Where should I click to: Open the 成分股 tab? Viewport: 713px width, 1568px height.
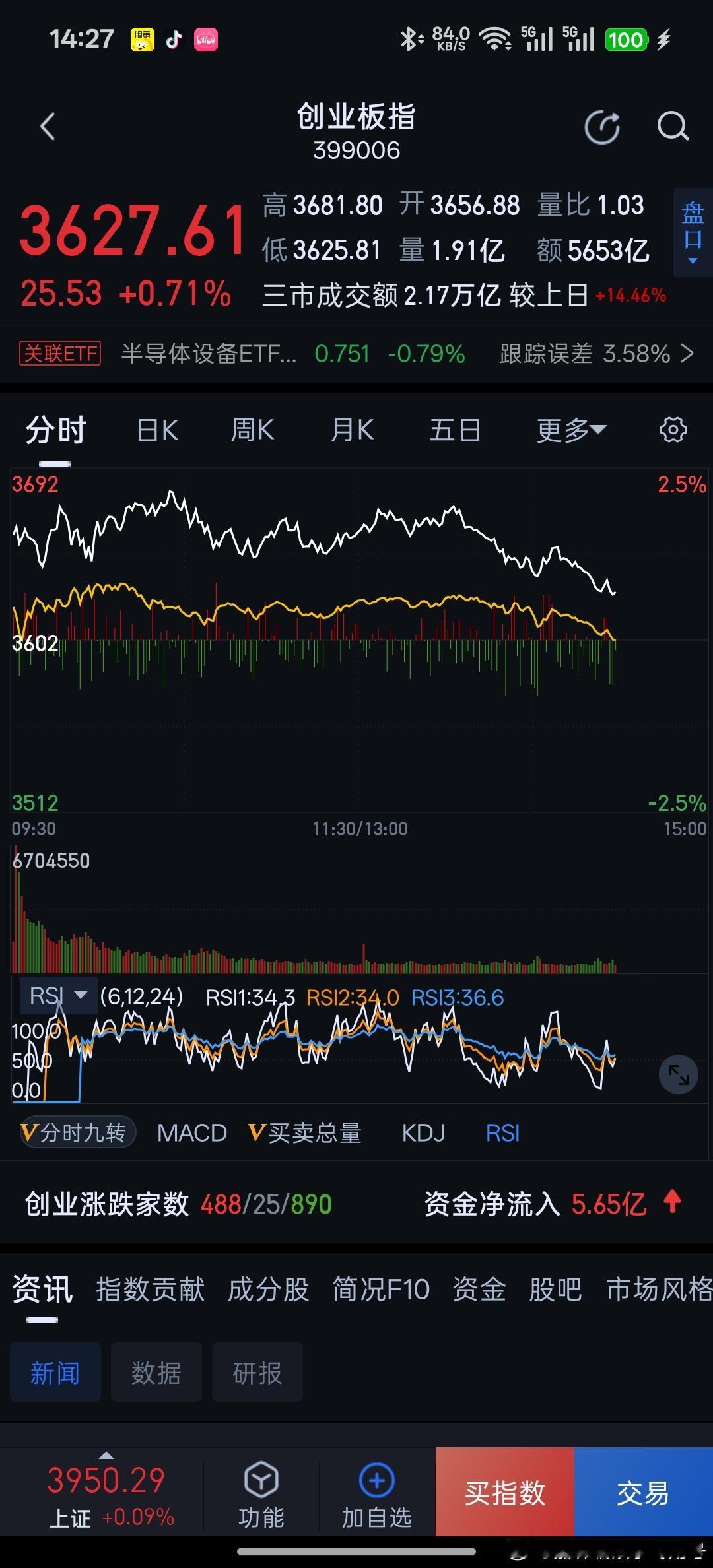pos(269,1289)
